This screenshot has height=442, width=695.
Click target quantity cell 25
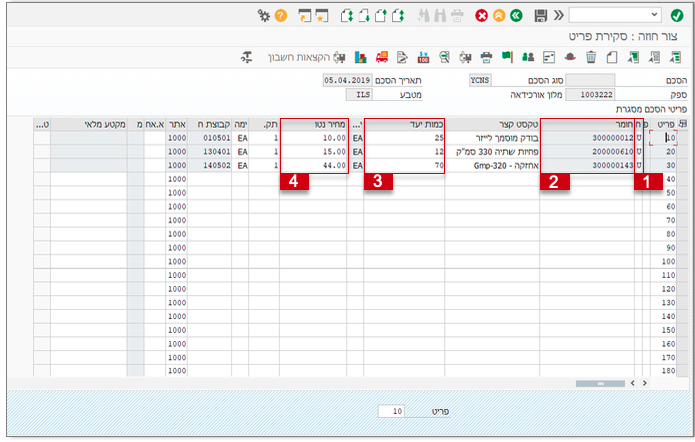point(404,138)
